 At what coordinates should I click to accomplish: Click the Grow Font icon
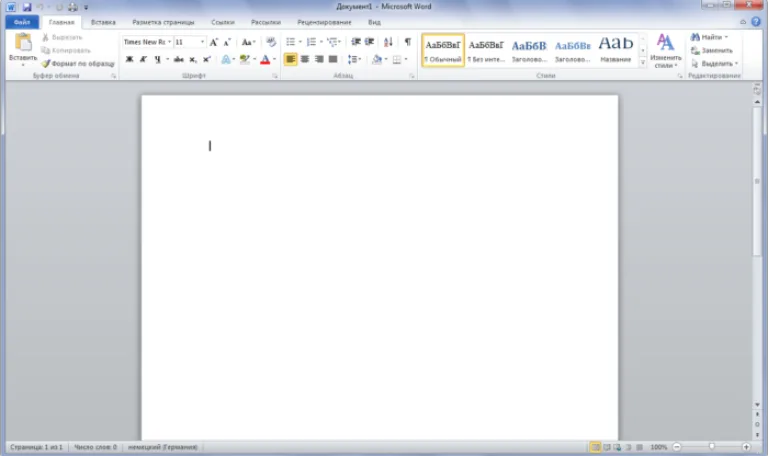pyautogui.click(x=214, y=42)
